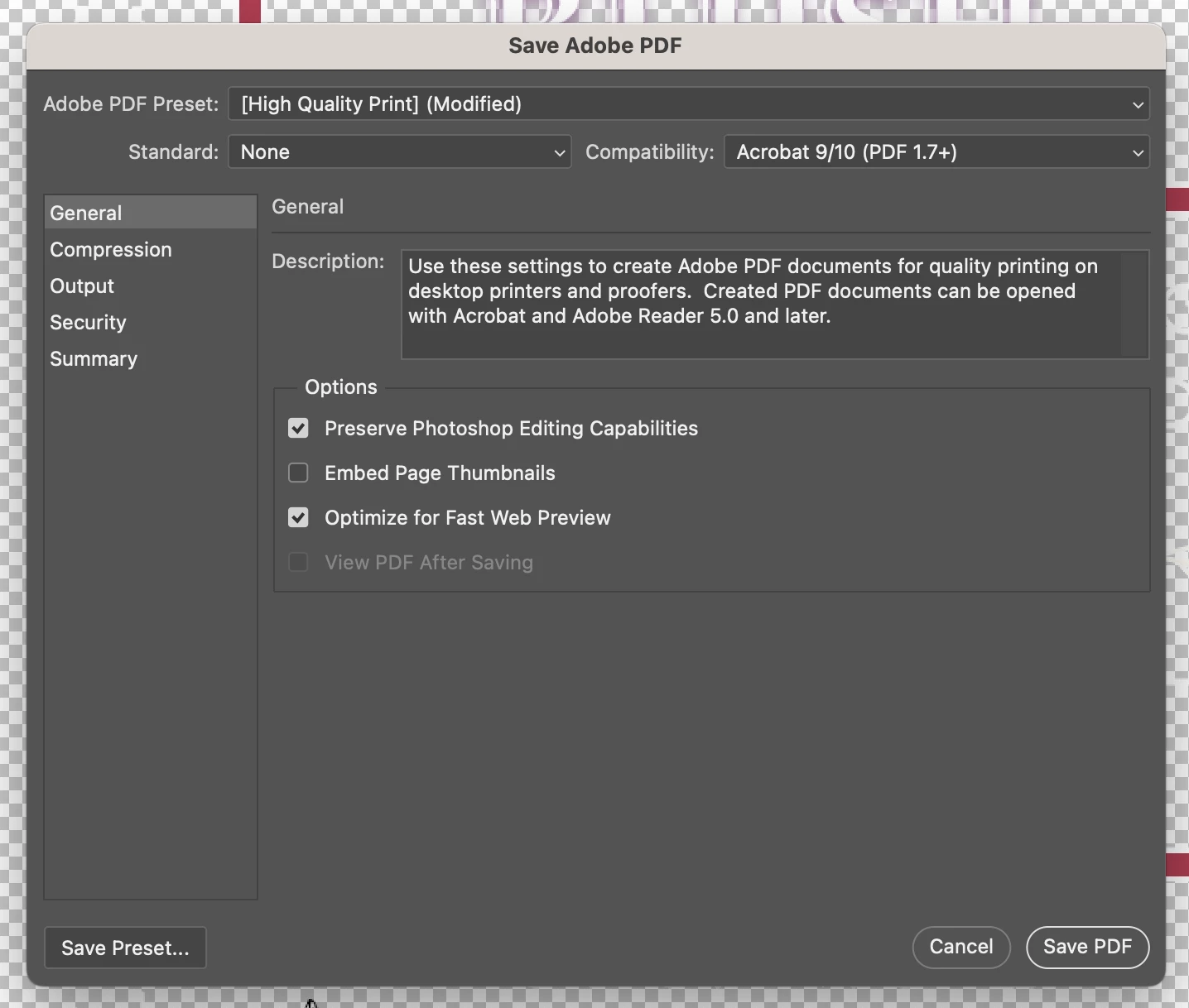Open the Standard dropdown set to None
Image resolution: width=1189 pixels, height=1008 pixels.
[x=399, y=152]
